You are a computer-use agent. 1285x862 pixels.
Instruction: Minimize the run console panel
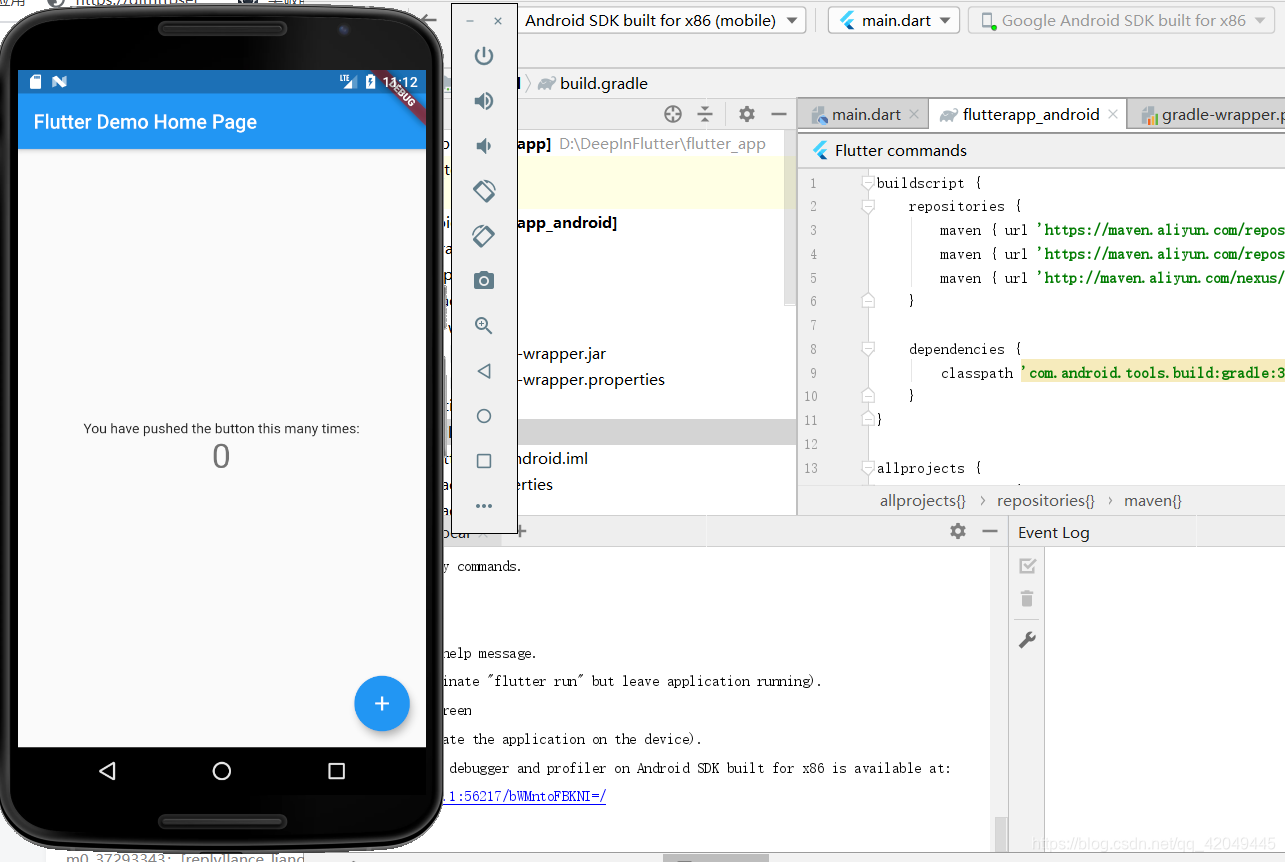click(x=990, y=531)
